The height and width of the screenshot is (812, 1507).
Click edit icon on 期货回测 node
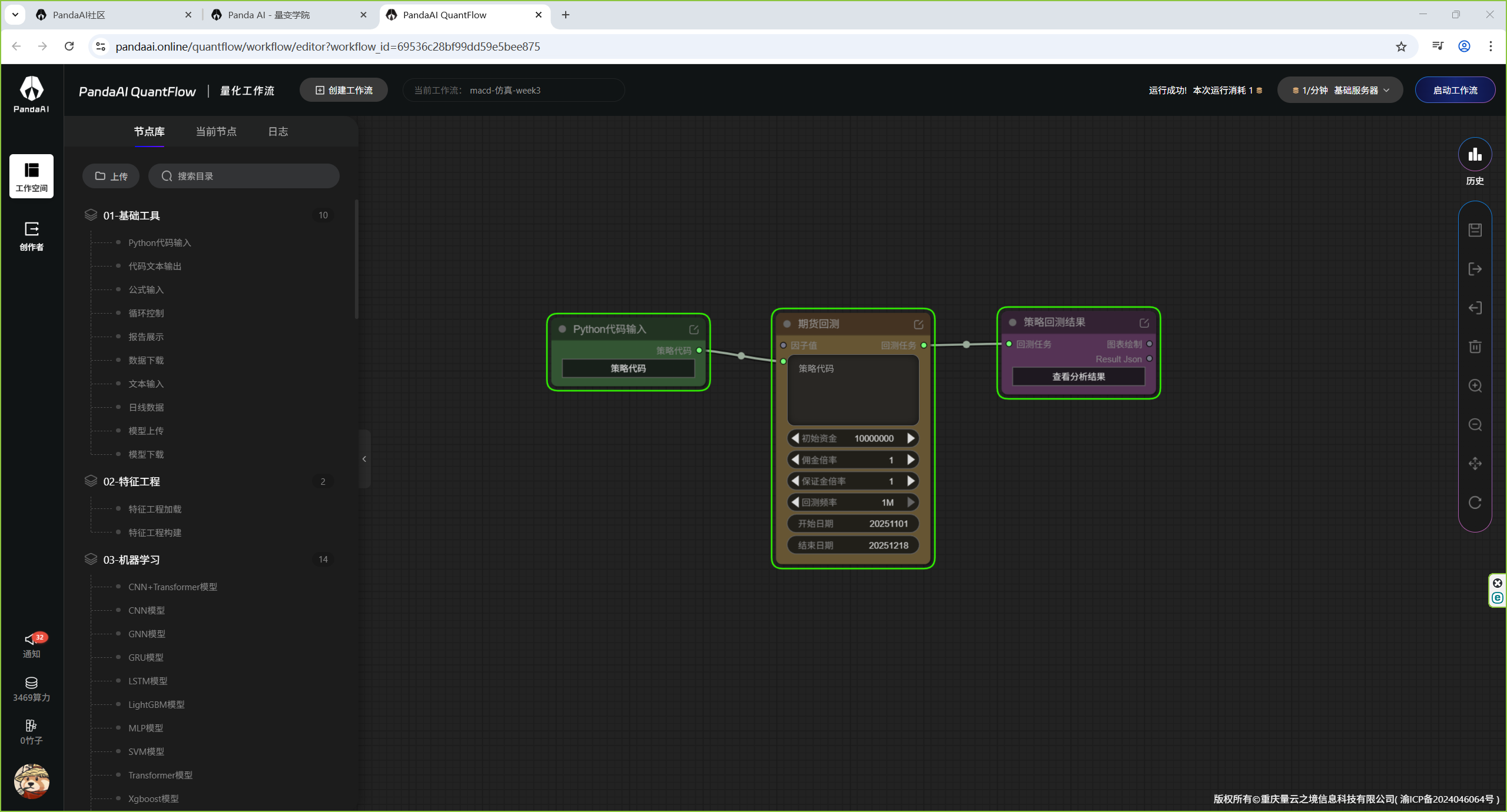pyautogui.click(x=918, y=324)
